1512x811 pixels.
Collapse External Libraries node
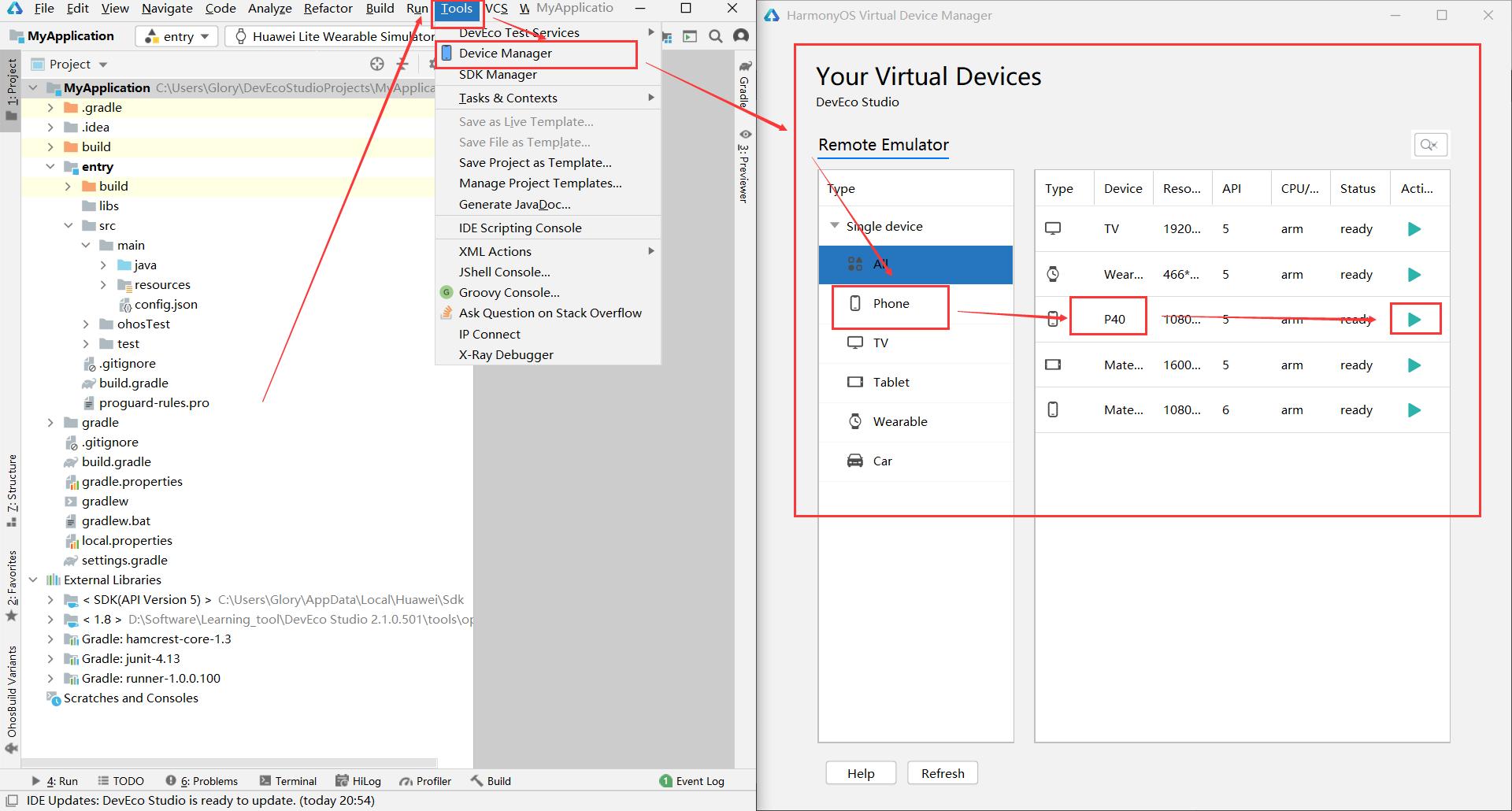tap(33, 580)
